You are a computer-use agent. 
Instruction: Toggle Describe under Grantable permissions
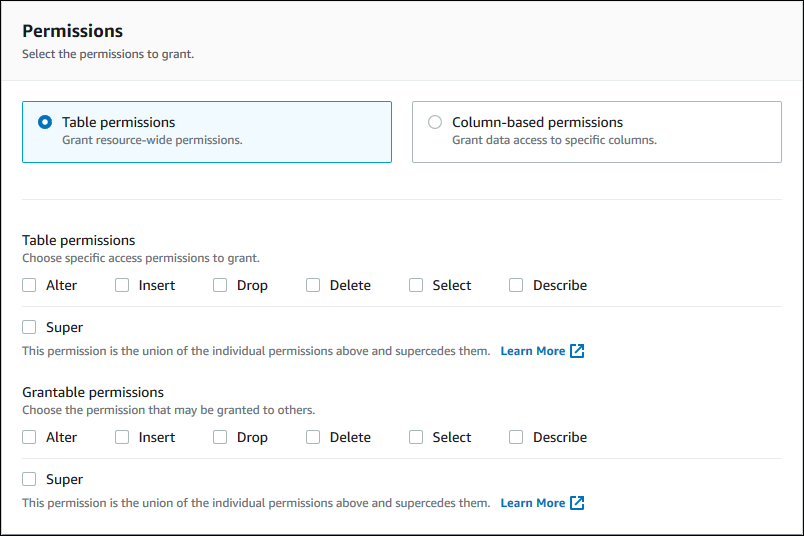tap(516, 437)
